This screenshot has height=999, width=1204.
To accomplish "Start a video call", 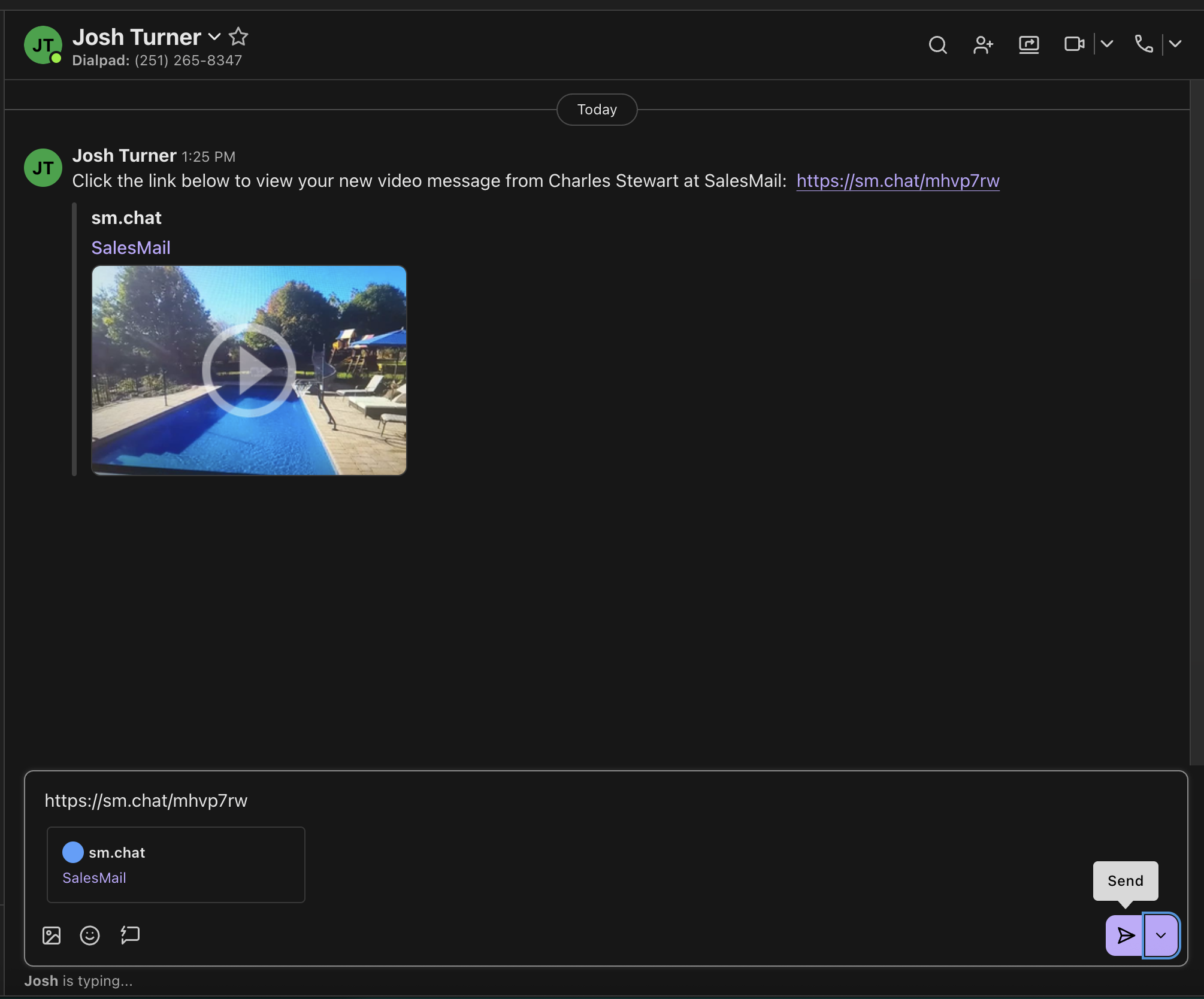I will tap(1074, 44).
